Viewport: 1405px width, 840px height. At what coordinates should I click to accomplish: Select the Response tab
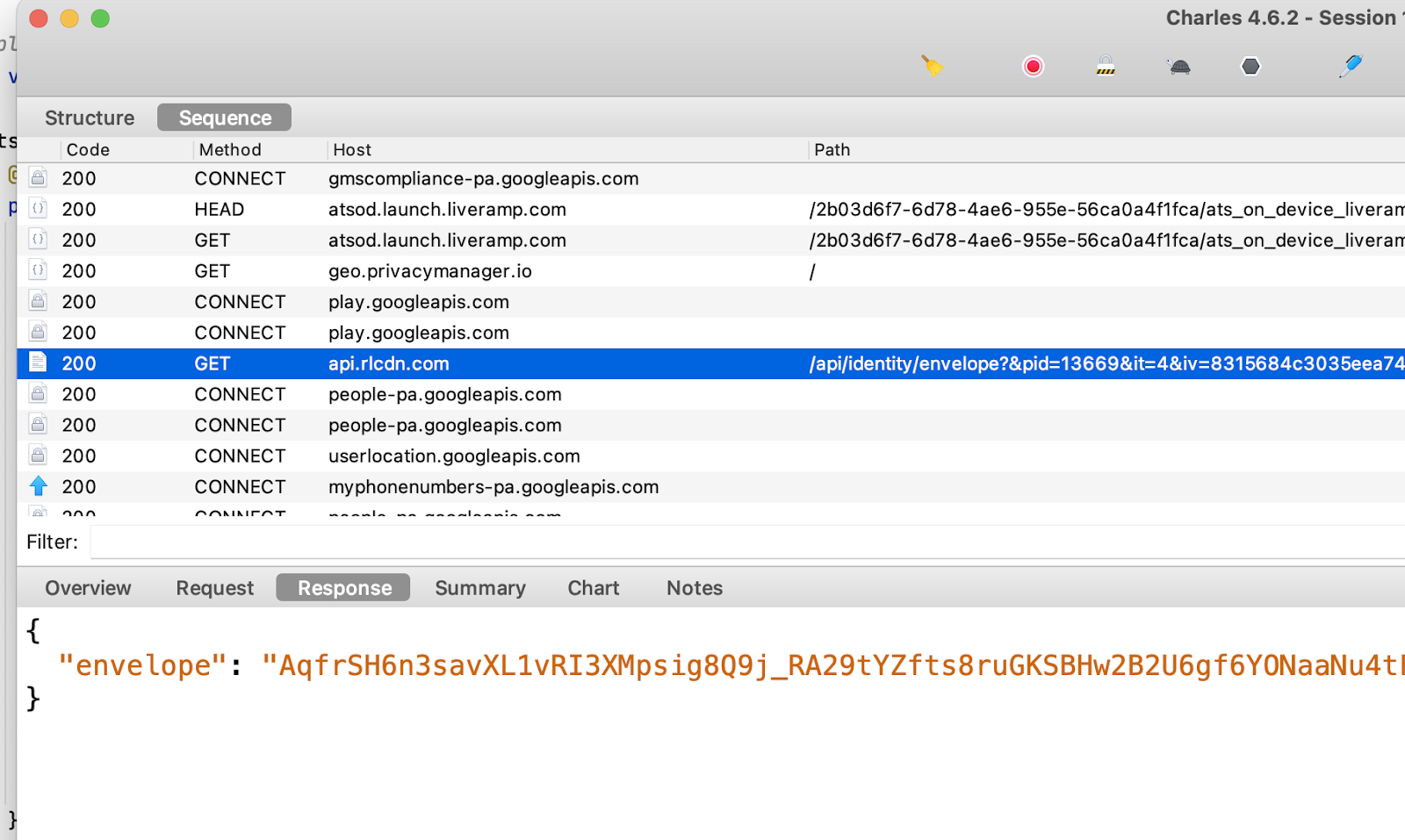point(344,588)
